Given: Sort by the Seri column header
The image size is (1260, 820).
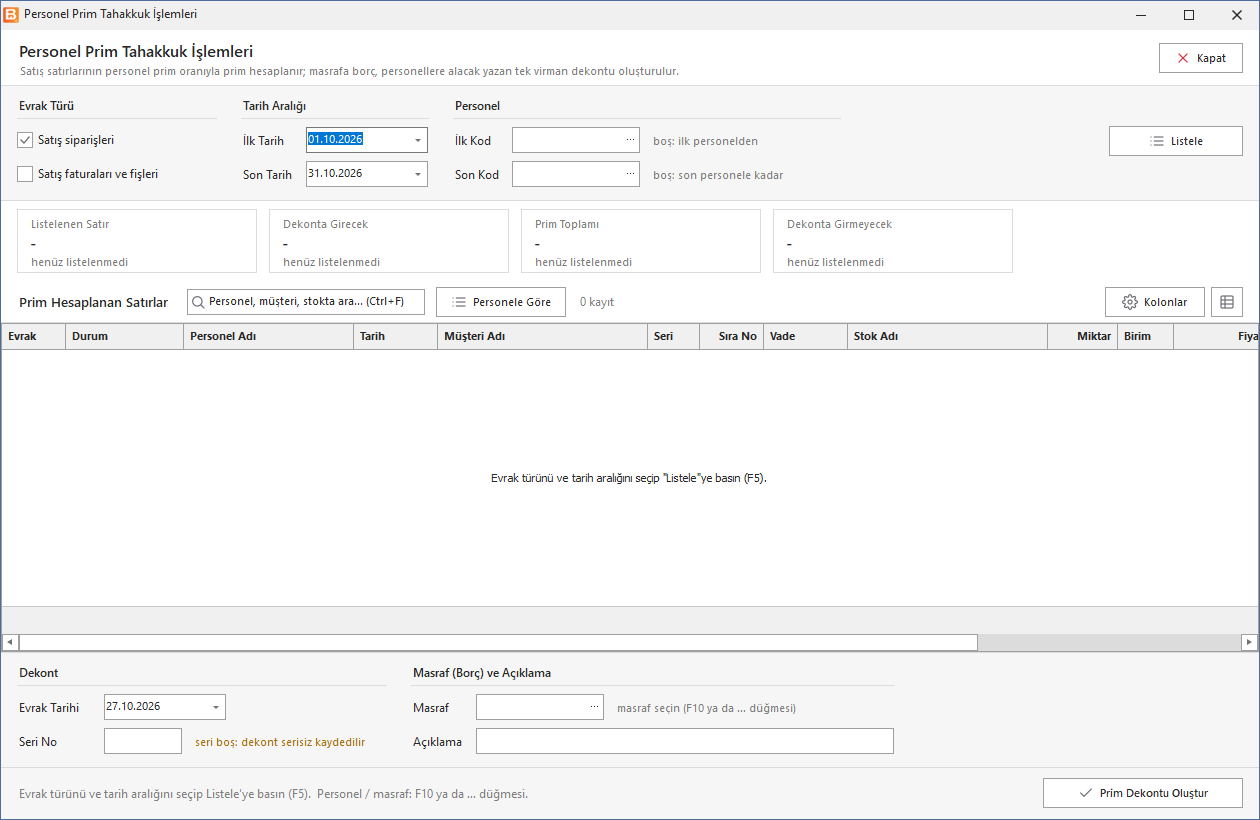Looking at the screenshot, I should coord(674,336).
